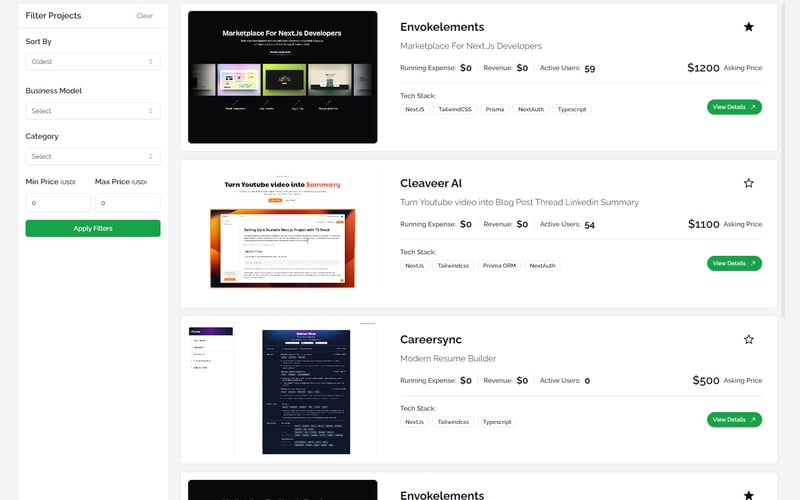Click 'Modern Resume Builder' description
The width and height of the screenshot is (800, 500).
[x=447, y=358]
